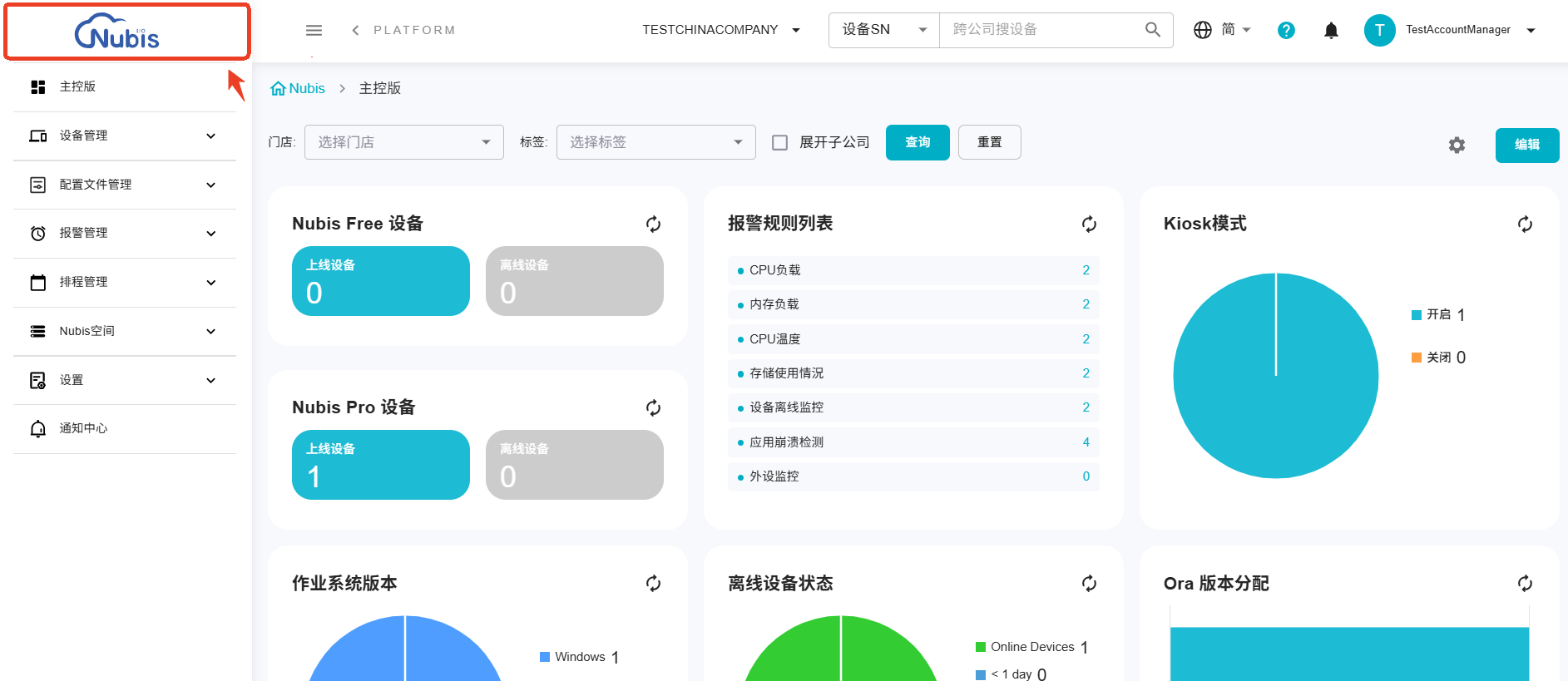Open the TESTCHINACOMPANY company dropdown
The height and width of the screenshot is (681, 1568).
[721, 30]
